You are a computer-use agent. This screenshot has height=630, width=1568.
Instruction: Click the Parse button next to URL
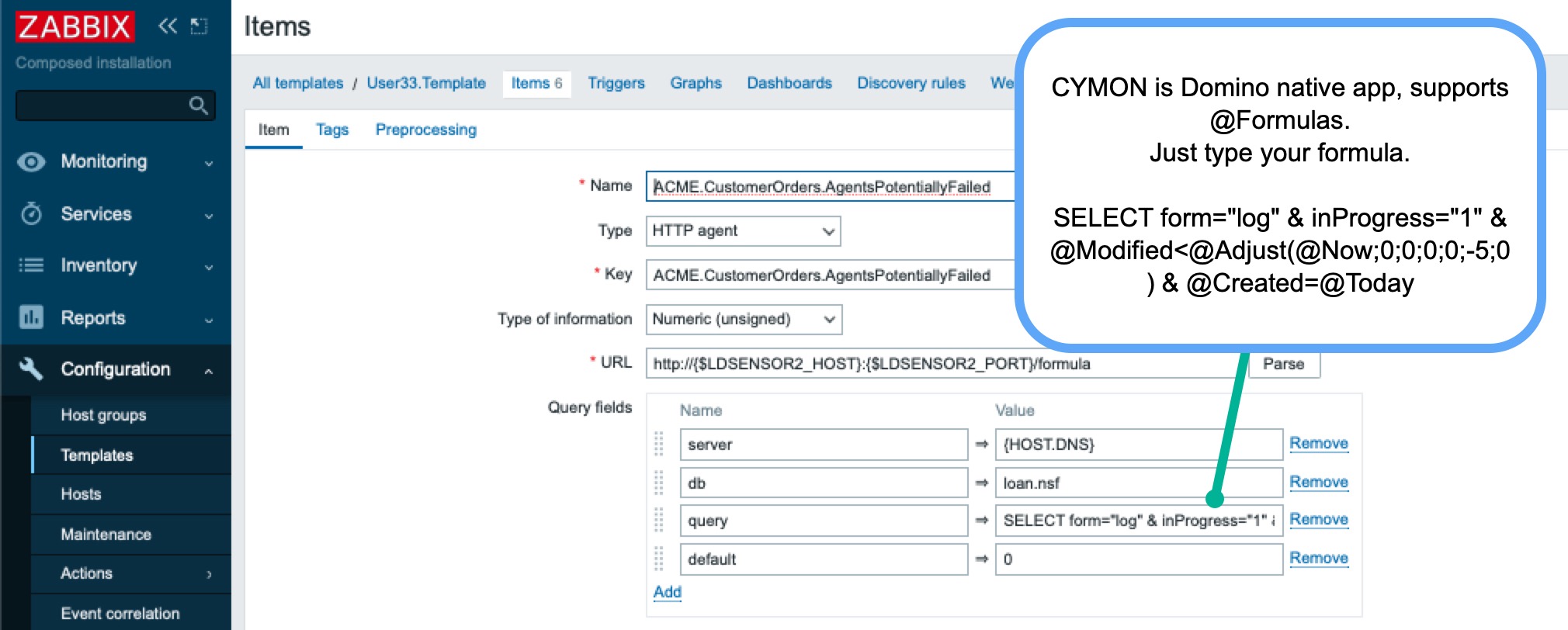(x=1283, y=364)
